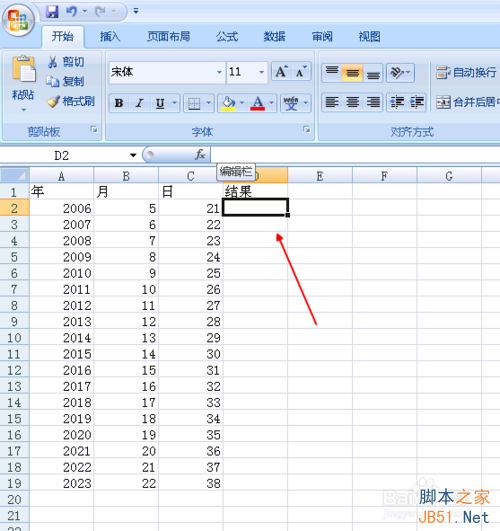The height and width of the screenshot is (531, 500).
Task: Launch the Clipboard 剪贴板 pane dialog
Action: click(94, 129)
